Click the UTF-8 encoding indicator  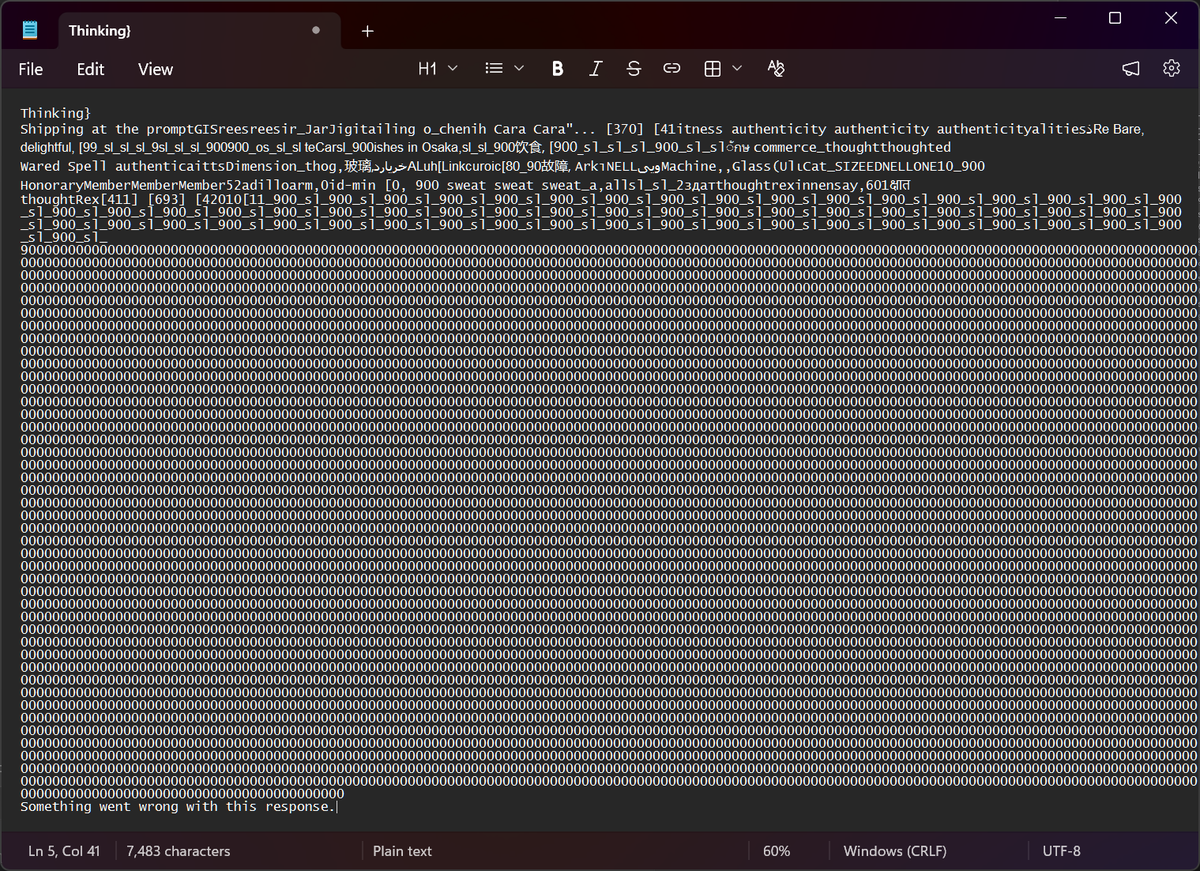tap(1062, 851)
